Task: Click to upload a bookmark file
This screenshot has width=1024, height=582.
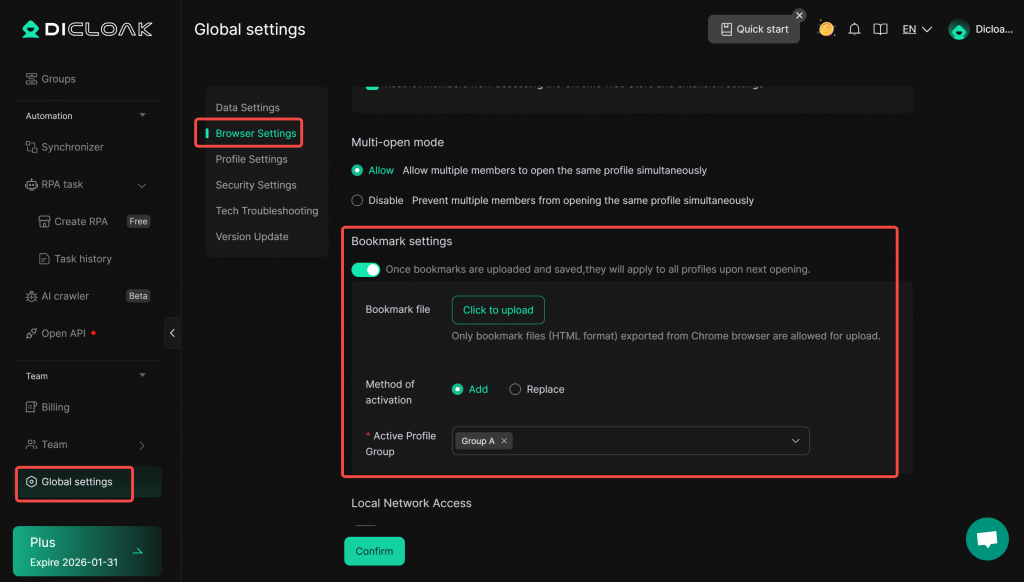Action: tap(498, 310)
